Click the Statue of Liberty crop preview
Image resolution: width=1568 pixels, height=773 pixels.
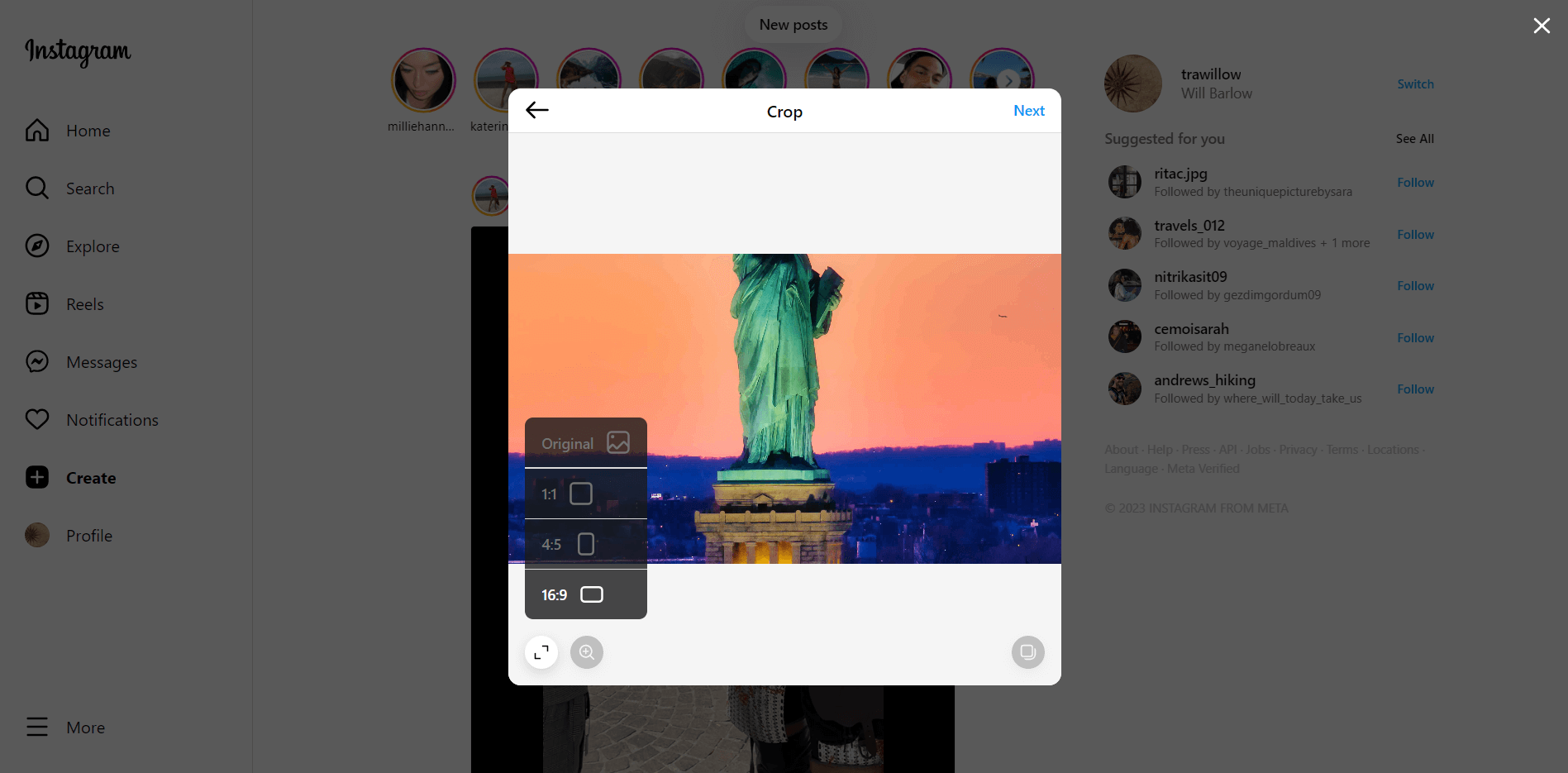pyautogui.click(x=784, y=408)
